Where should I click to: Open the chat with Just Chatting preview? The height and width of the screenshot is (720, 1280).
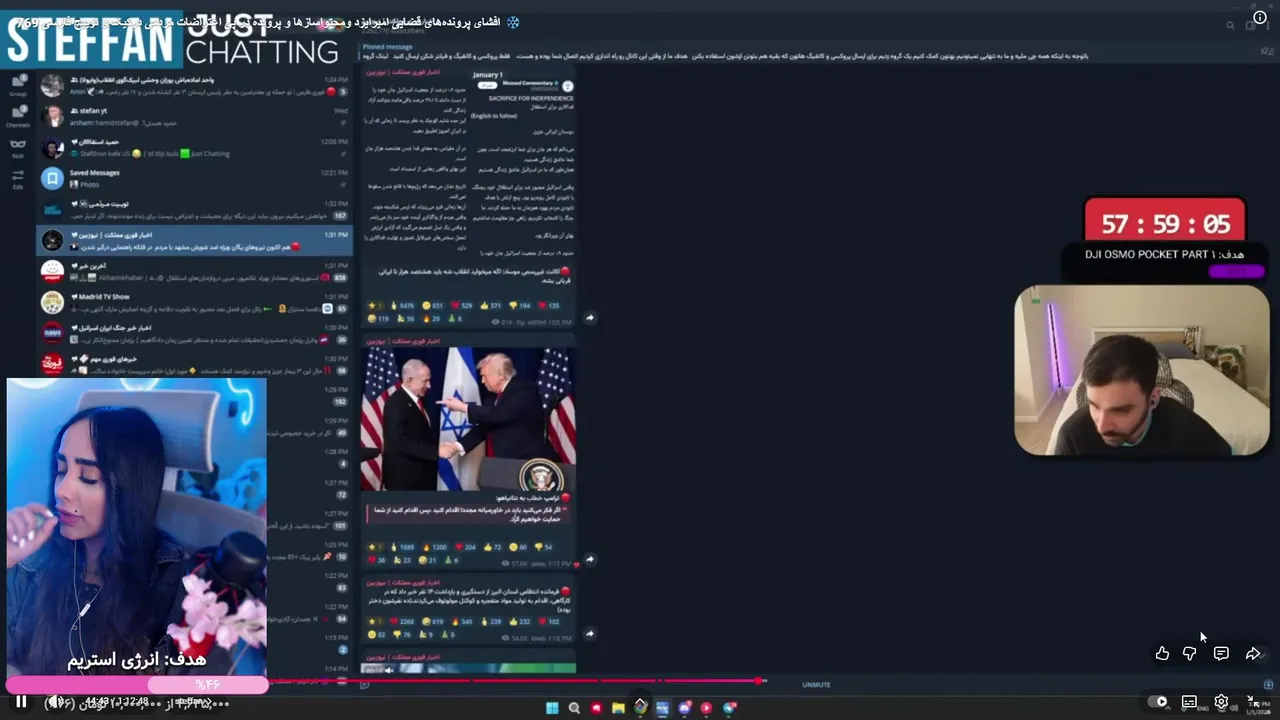pyautogui.click(x=194, y=147)
